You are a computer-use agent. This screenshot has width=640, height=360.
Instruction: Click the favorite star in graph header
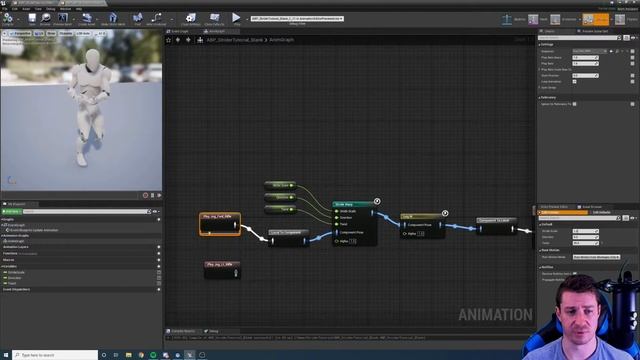(x=169, y=40)
